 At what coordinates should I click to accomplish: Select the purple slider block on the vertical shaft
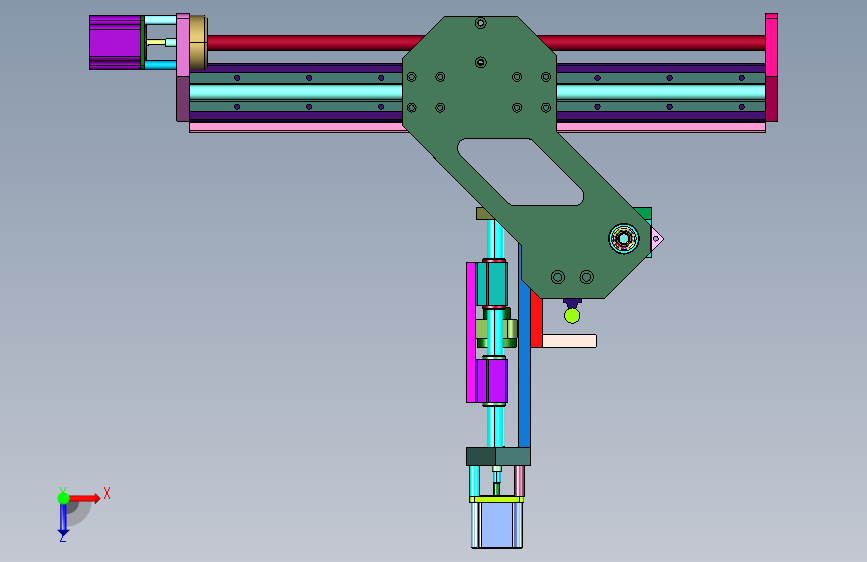pyautogui.click(x=492, y=381)
